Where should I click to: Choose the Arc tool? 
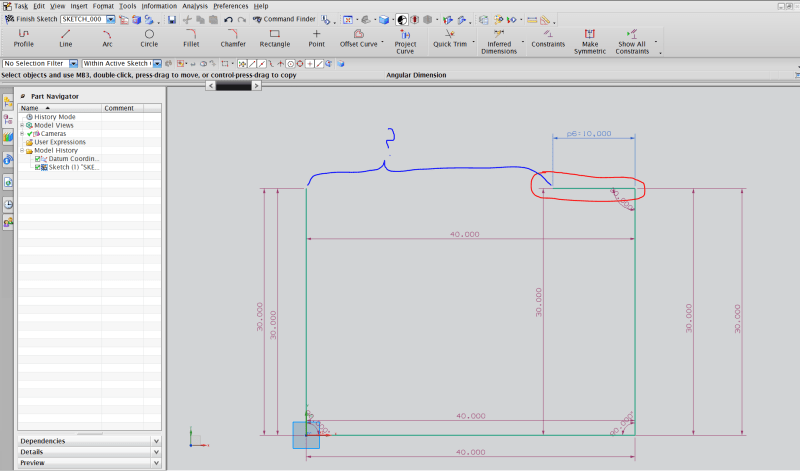(107, 39)
